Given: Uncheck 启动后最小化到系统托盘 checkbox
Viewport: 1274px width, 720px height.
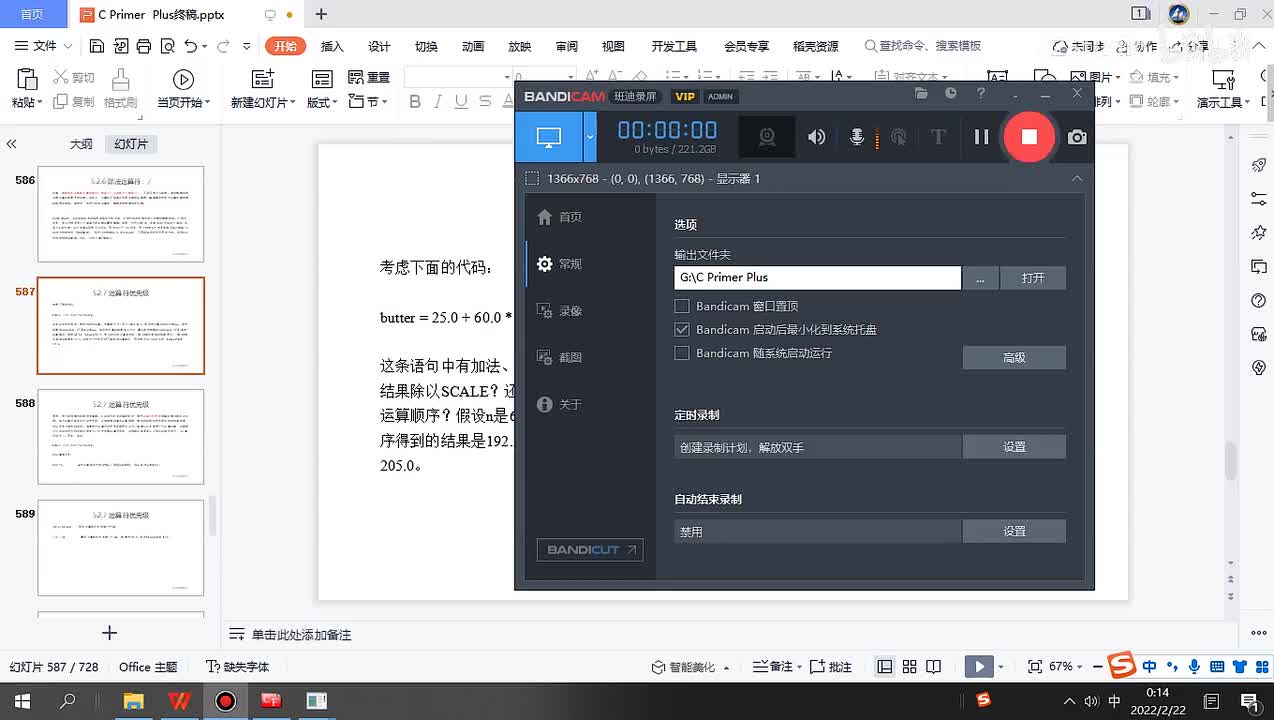Looking at the screenshot, I should point(682,329).
